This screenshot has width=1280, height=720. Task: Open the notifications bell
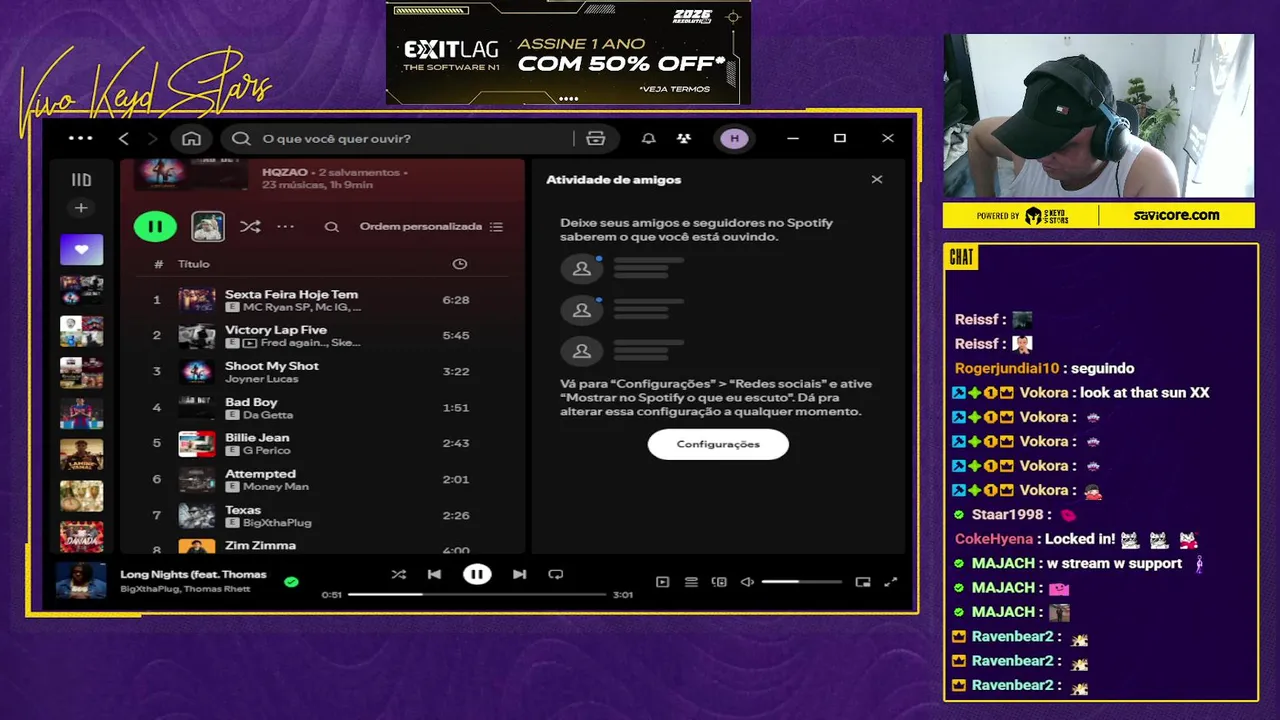648,138
